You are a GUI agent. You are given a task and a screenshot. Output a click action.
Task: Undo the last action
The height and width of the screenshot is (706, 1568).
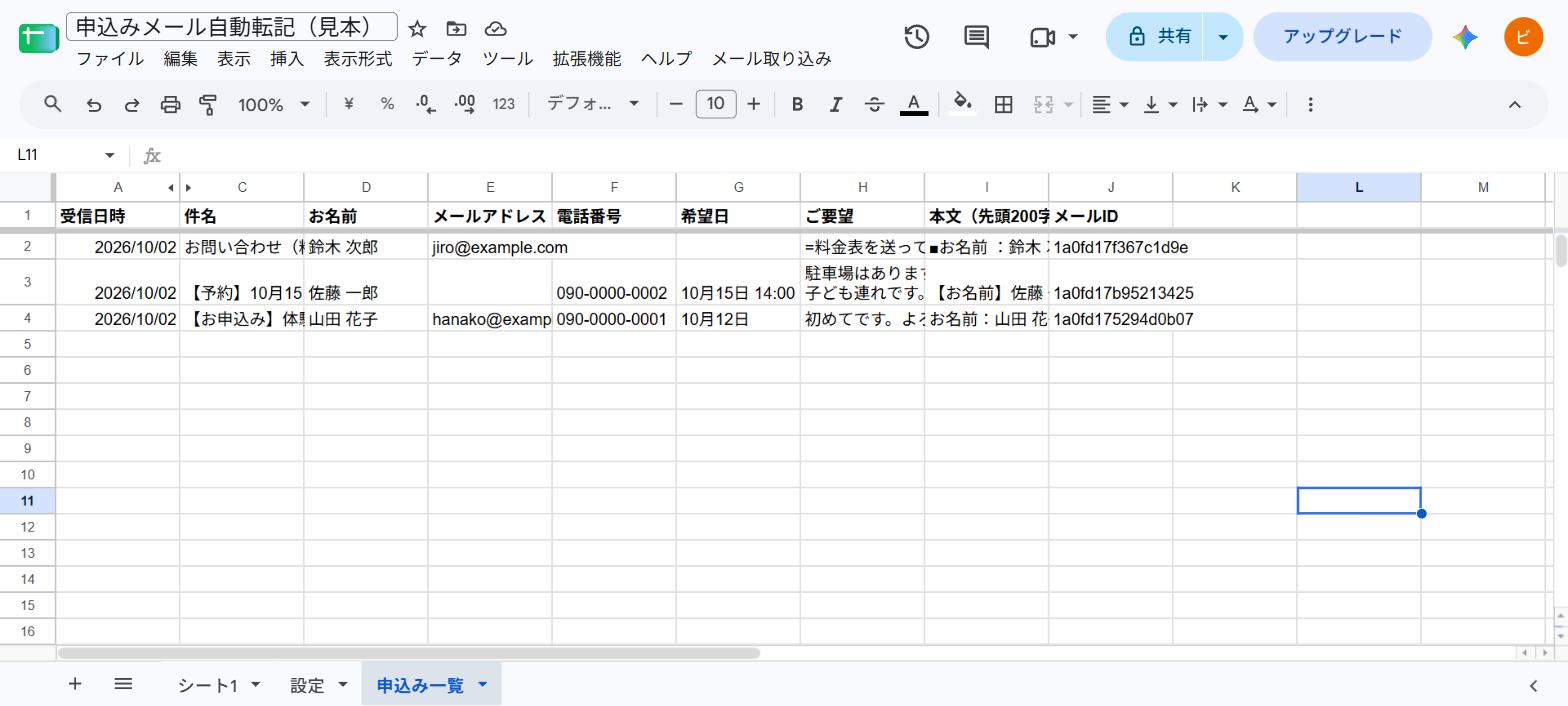click(94, 104)
